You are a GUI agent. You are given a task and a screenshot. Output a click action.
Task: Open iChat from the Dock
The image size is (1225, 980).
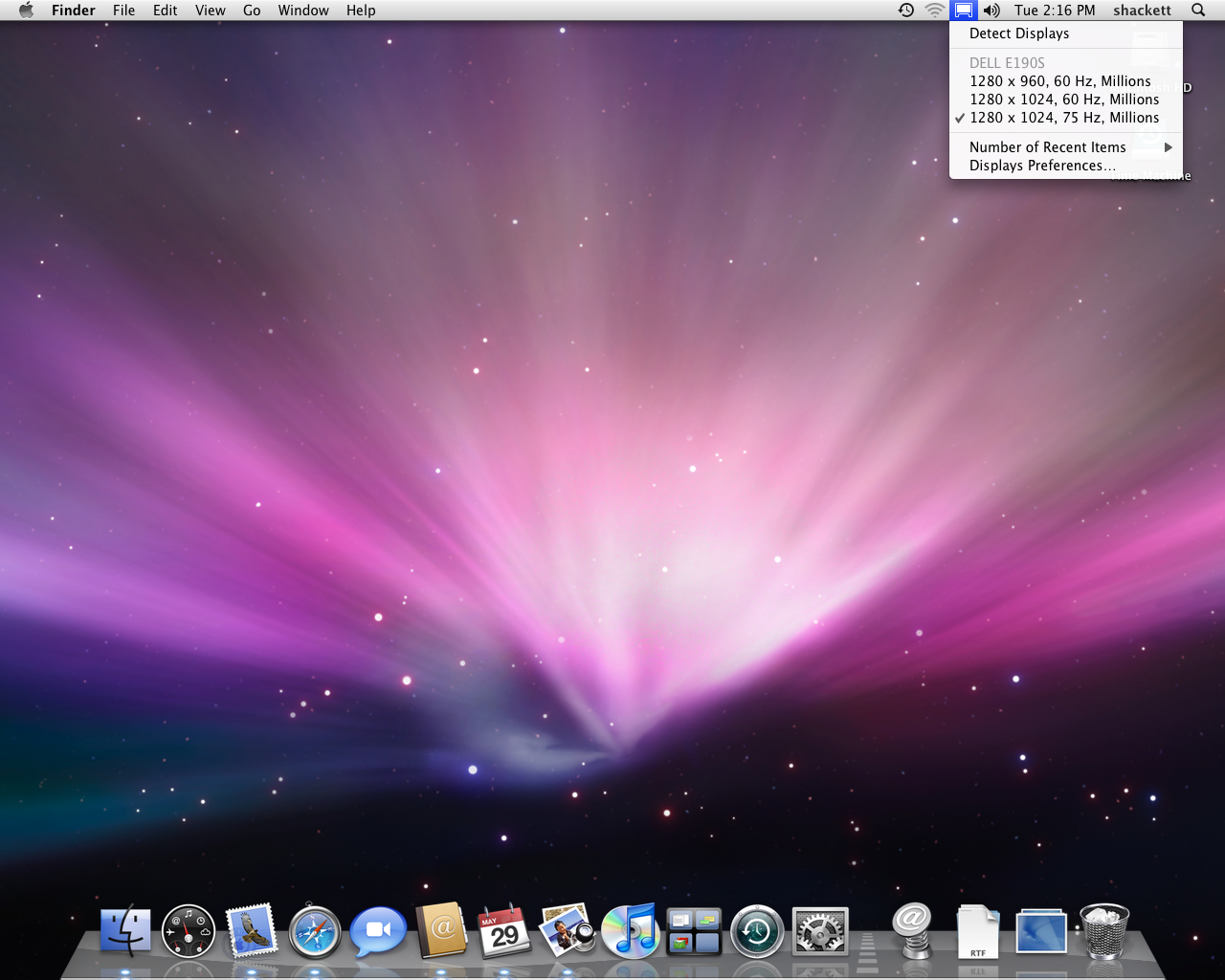pyautogui.click(x=378, y=931)
